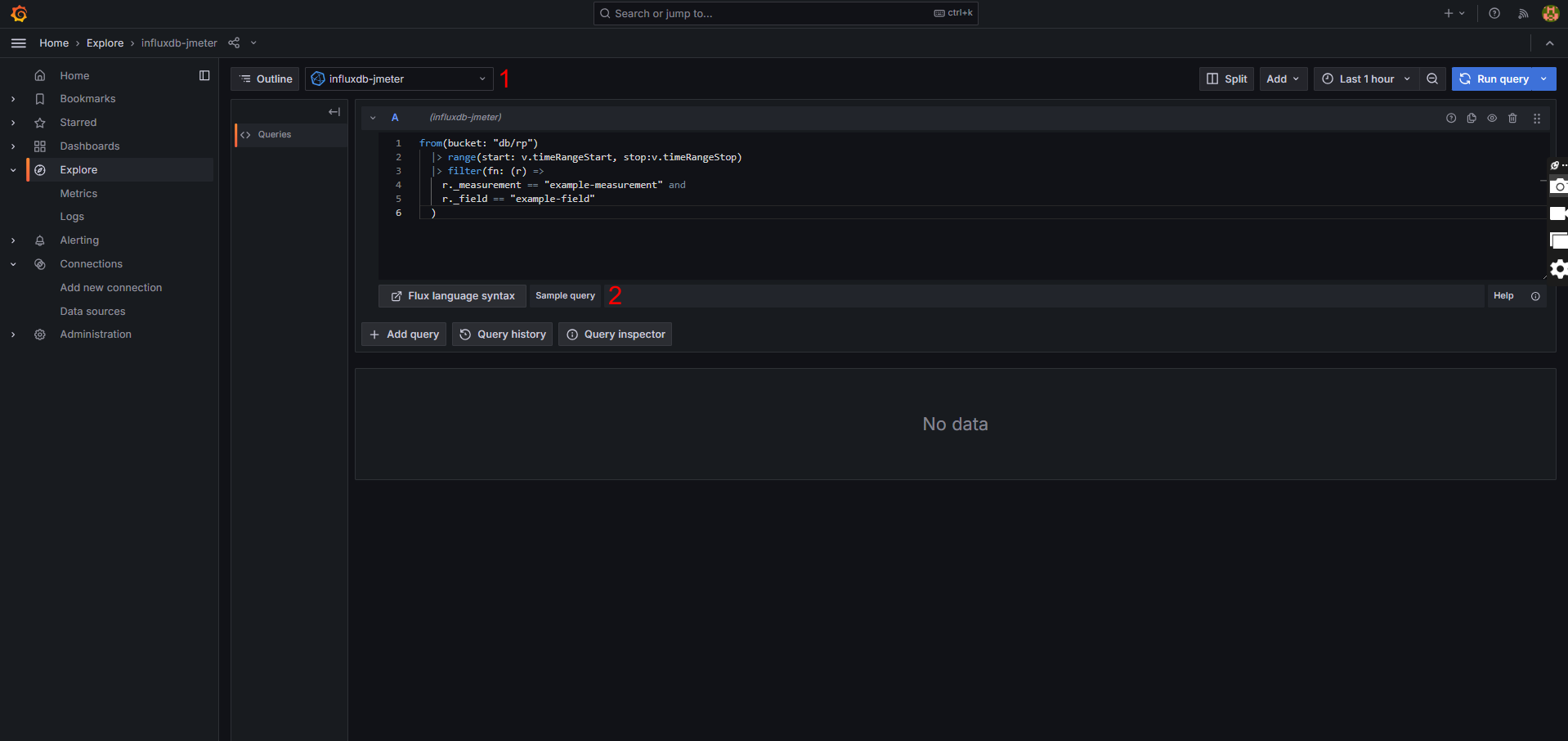Expand the Dashboards section arrow
Screen dimensions: 1568x741
point(13,146)
